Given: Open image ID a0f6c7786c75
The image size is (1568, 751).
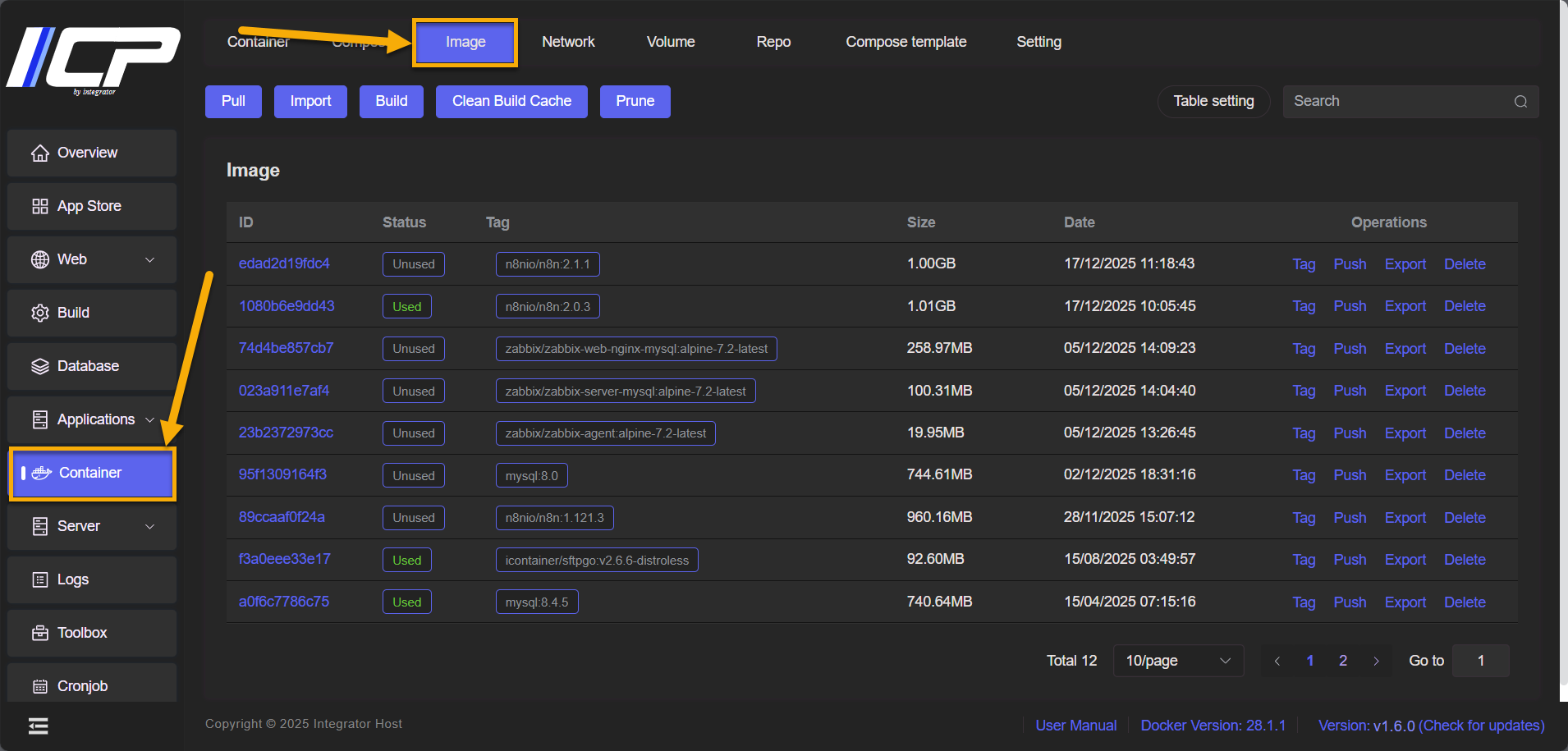Looking at the screenshot, I should tap(283, 602).
